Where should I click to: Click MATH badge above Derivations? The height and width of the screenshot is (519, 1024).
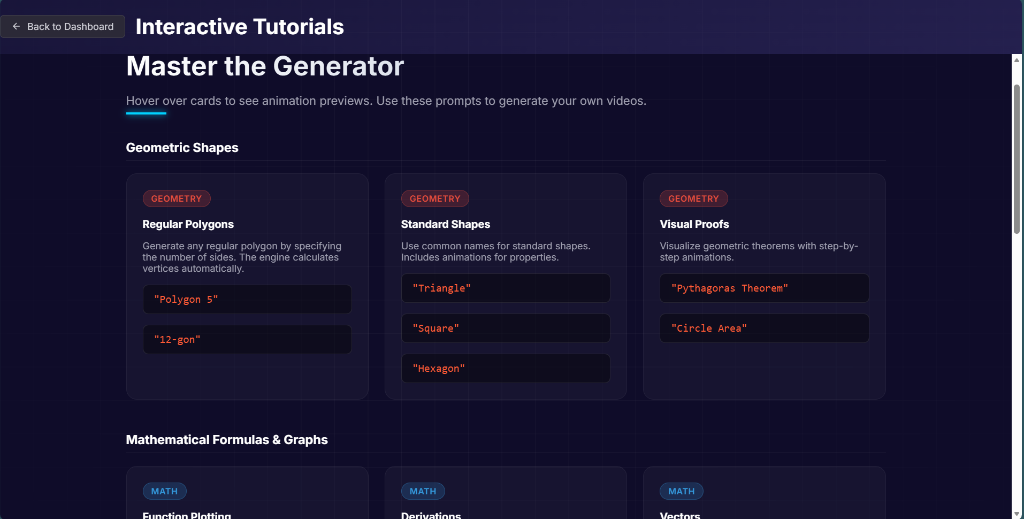click(x=423, y=491)
